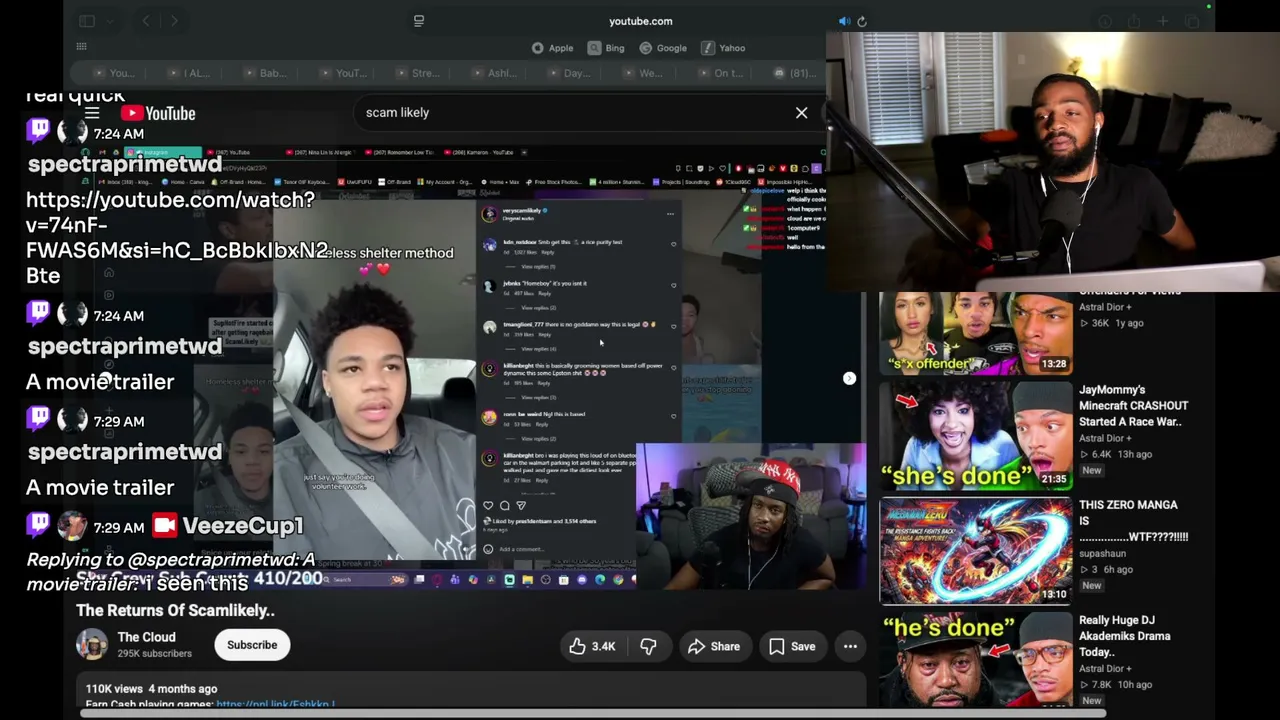Open Safari's downloads icon in the toolbar
Screen dimensions: 1280x720
pos(1105,21)
